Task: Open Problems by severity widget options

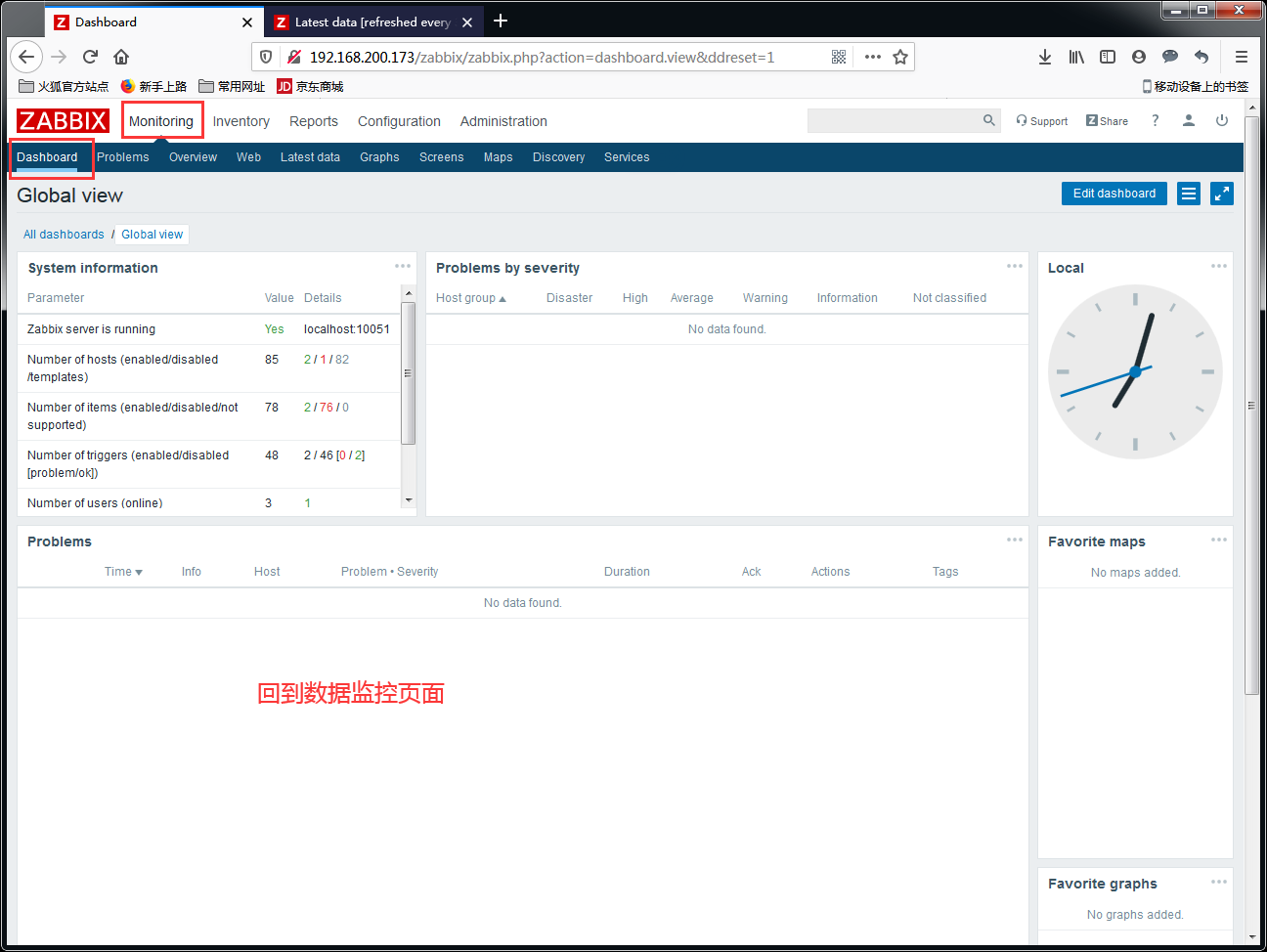Action: pyautogui.click(x=1015, y=266)
